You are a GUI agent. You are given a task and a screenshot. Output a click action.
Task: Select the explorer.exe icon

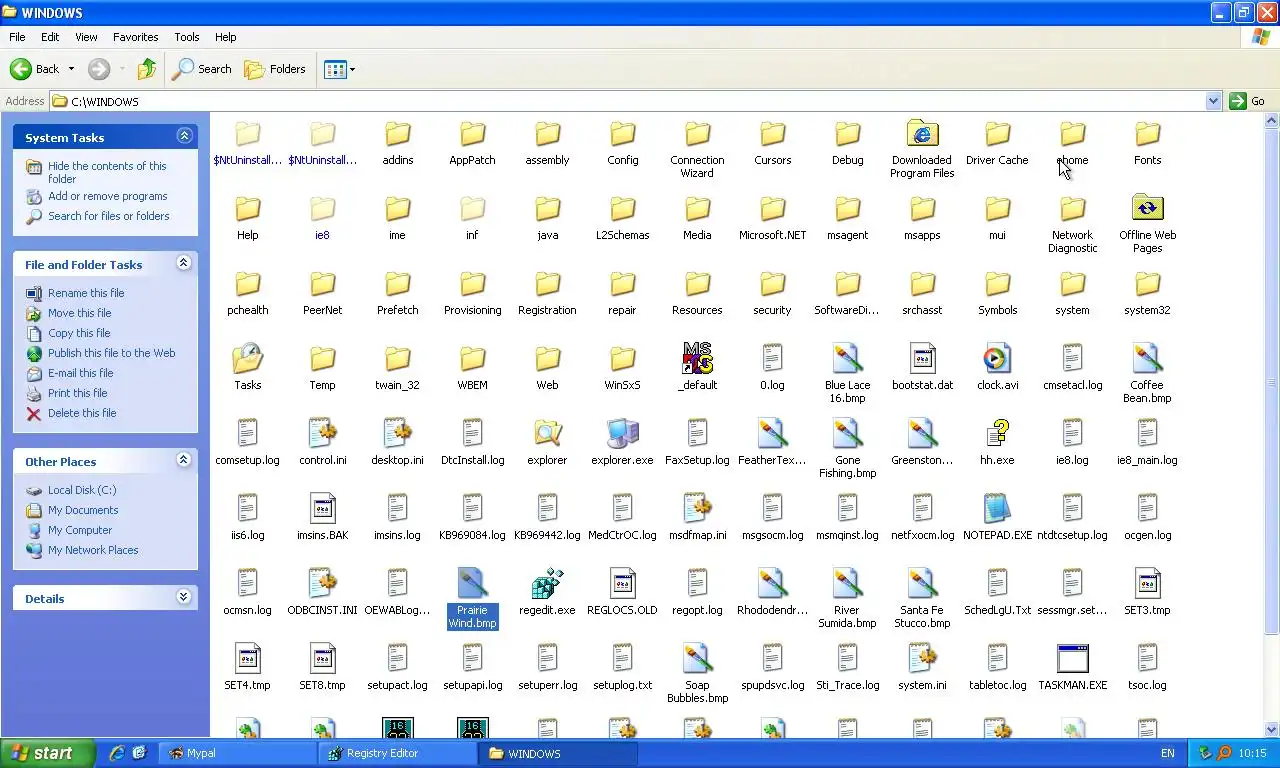pos(622,433)
